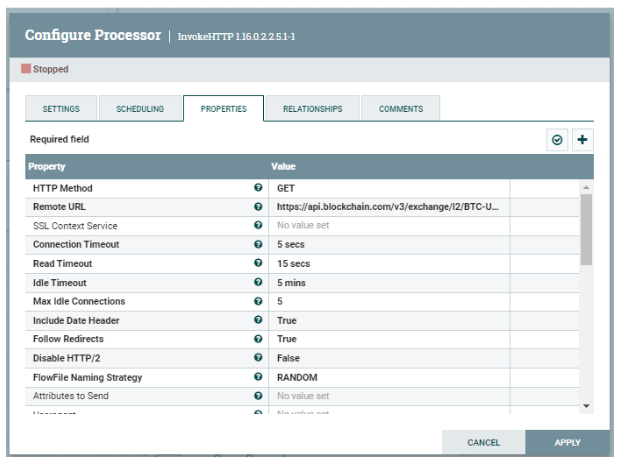Edit Idle Timeout value 5 mins

coord(389,283)
